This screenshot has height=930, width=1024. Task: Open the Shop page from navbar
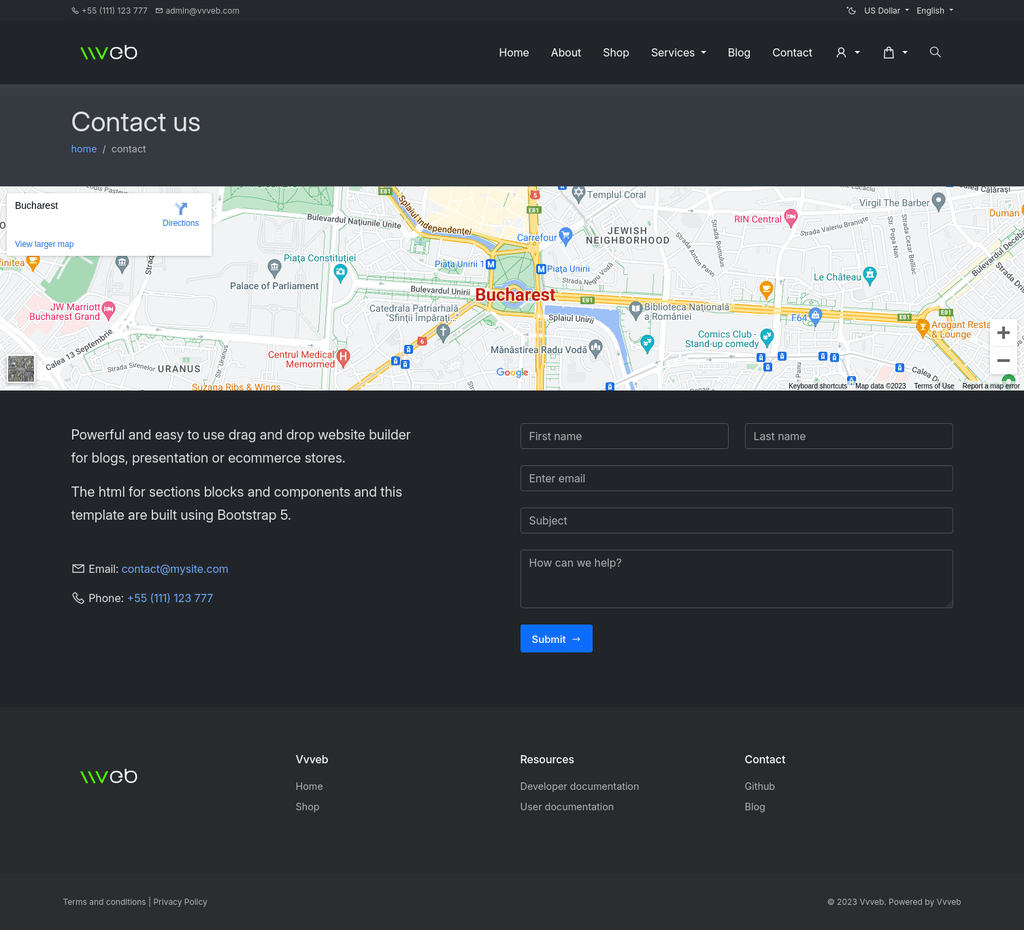point(616,52)
